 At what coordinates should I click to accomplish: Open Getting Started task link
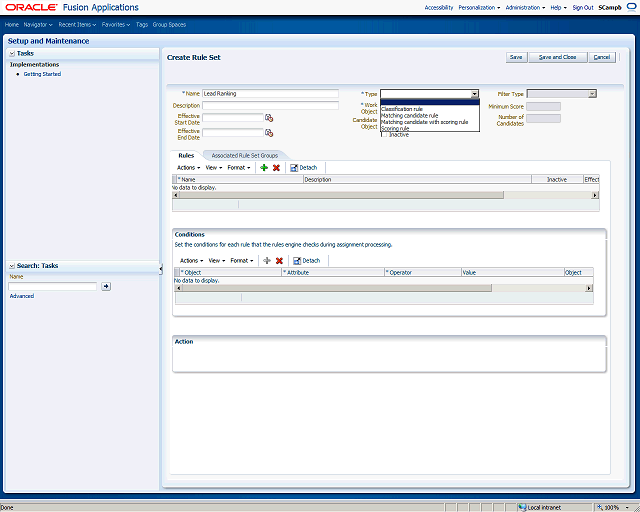click(42, 74)
